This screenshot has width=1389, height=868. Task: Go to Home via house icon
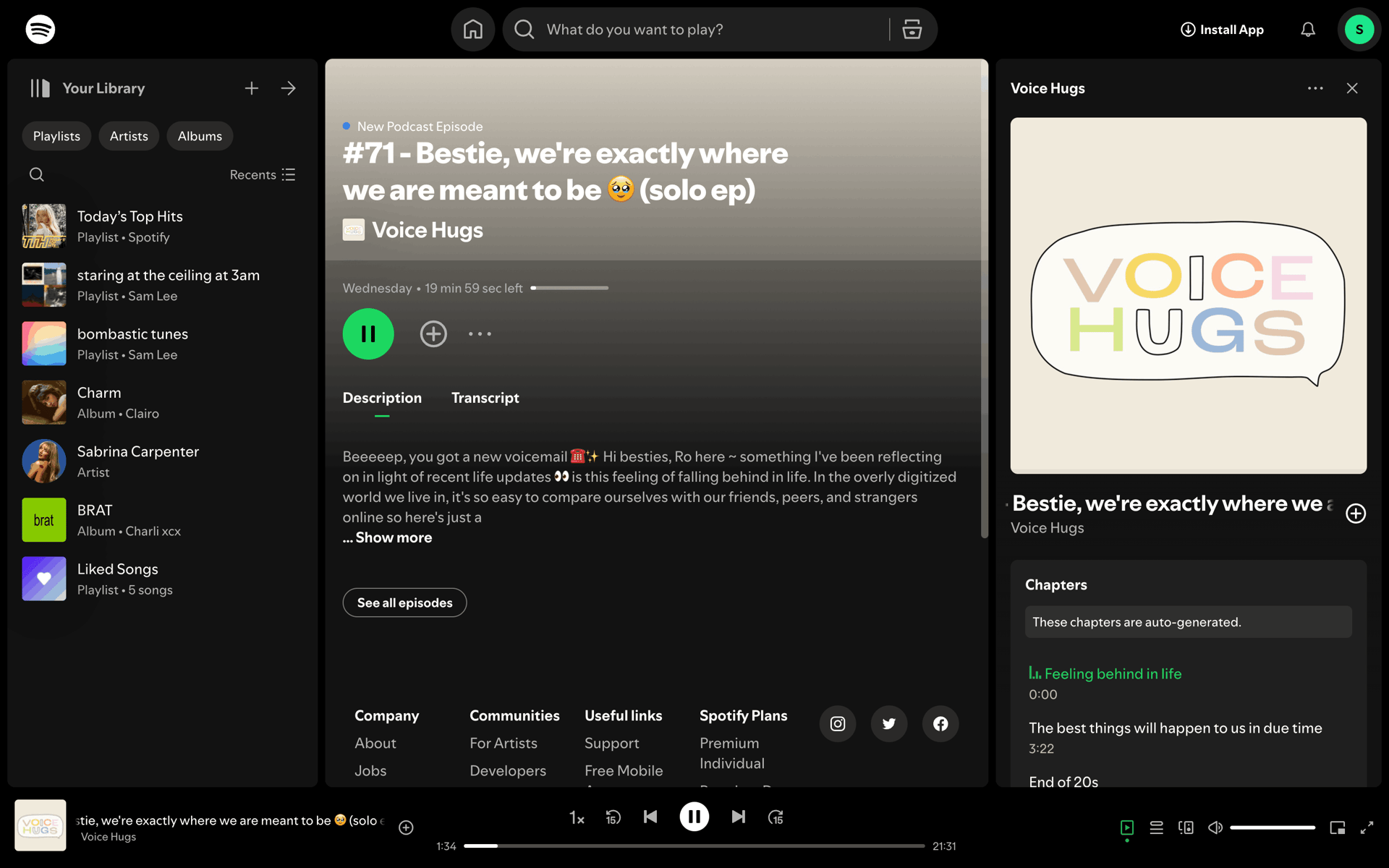point(473,30)
